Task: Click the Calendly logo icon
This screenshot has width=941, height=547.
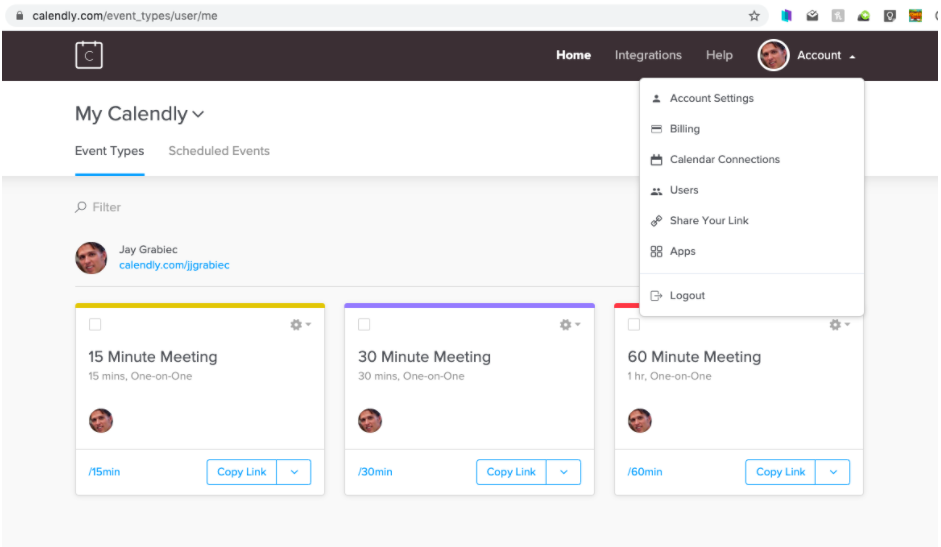Action: 89,55
